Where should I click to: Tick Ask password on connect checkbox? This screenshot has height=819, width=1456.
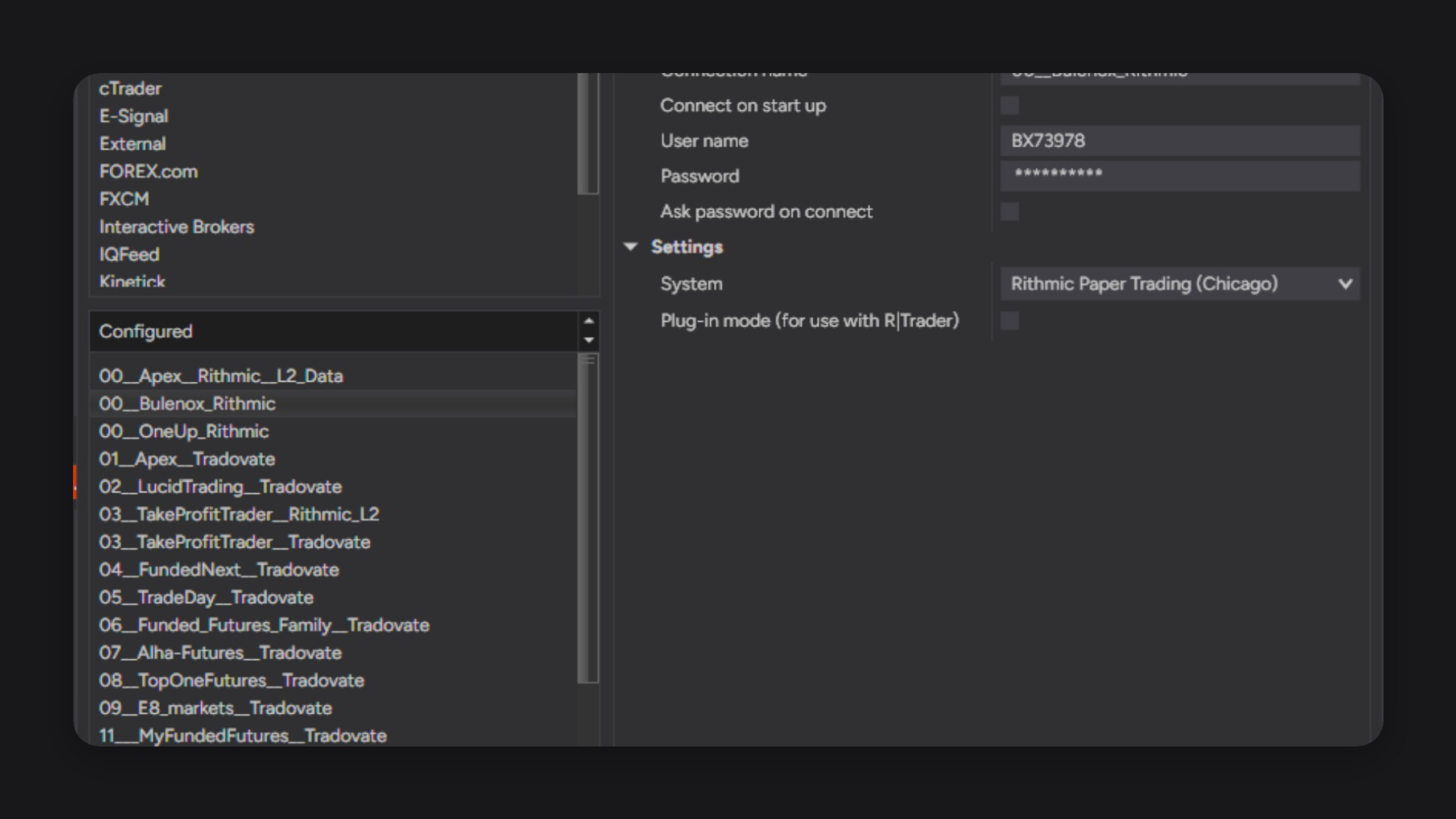click(1010, 212)
